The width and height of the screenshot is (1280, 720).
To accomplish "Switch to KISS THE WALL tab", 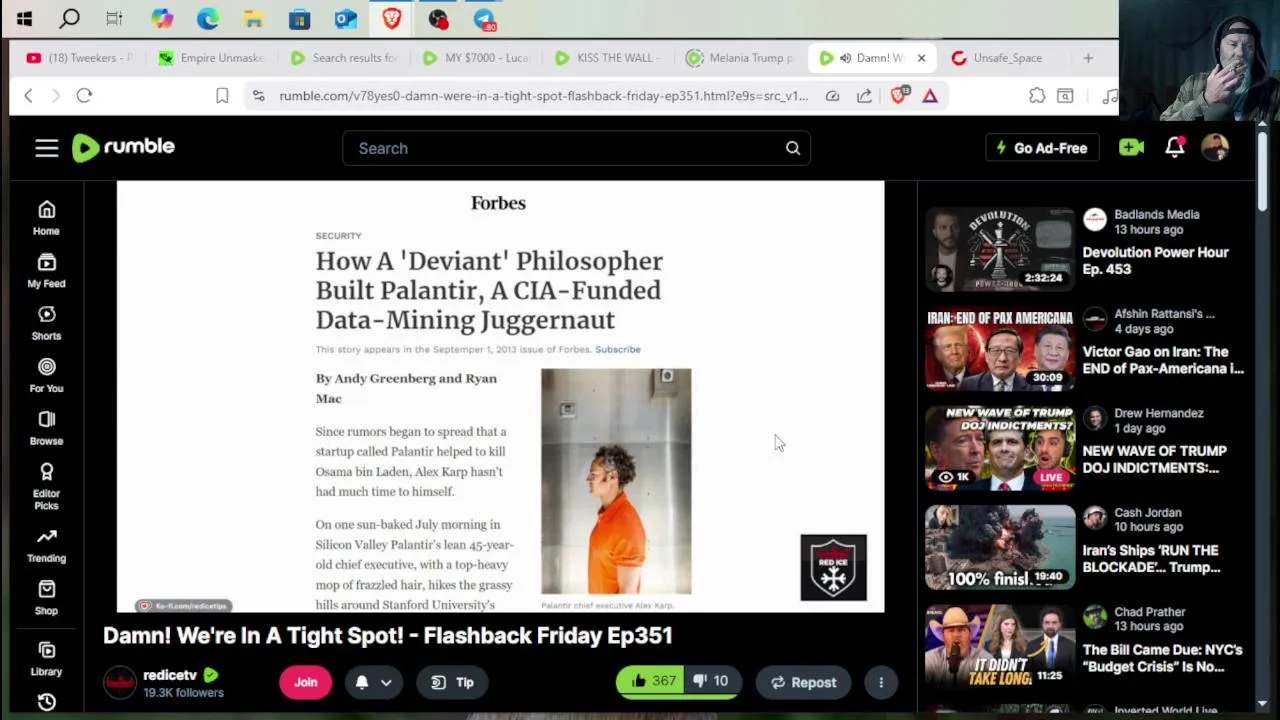I will (608, 58).
